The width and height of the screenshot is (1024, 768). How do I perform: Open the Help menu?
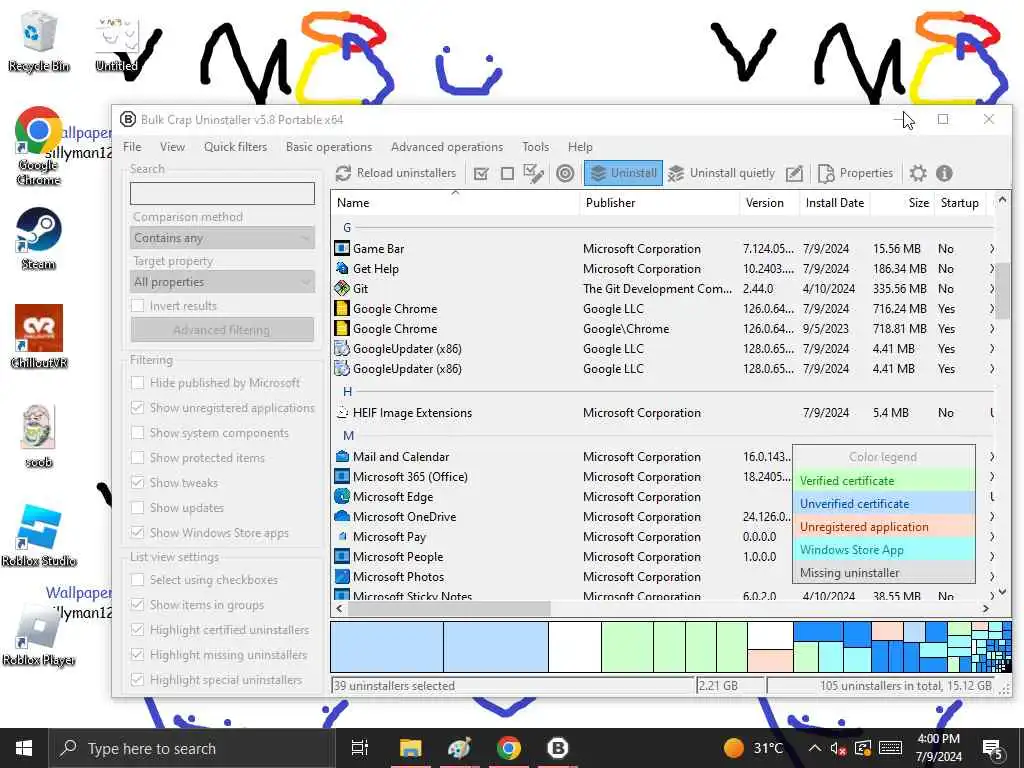580,147
